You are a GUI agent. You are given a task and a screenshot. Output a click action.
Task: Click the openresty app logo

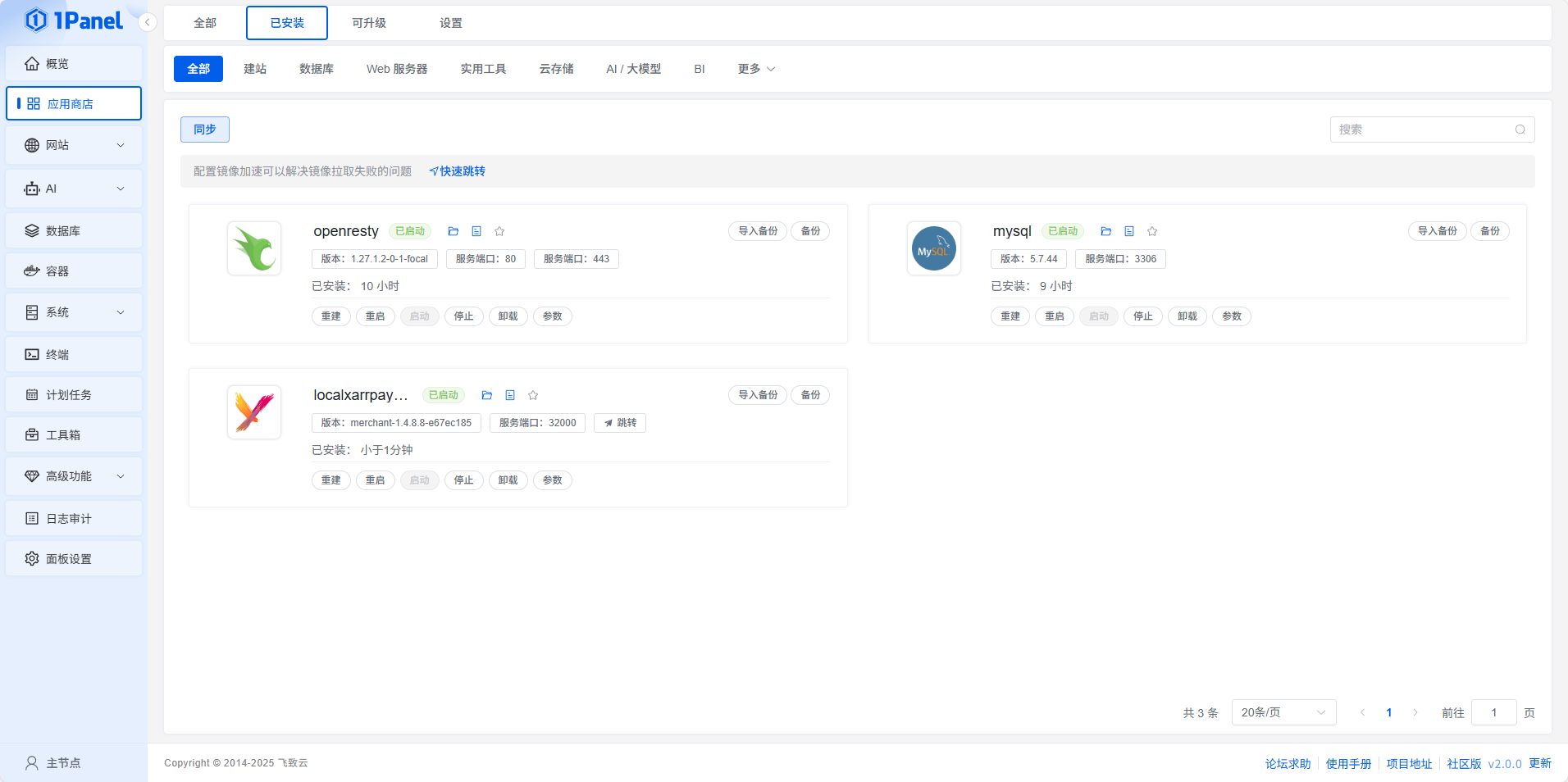coord(254,248)
